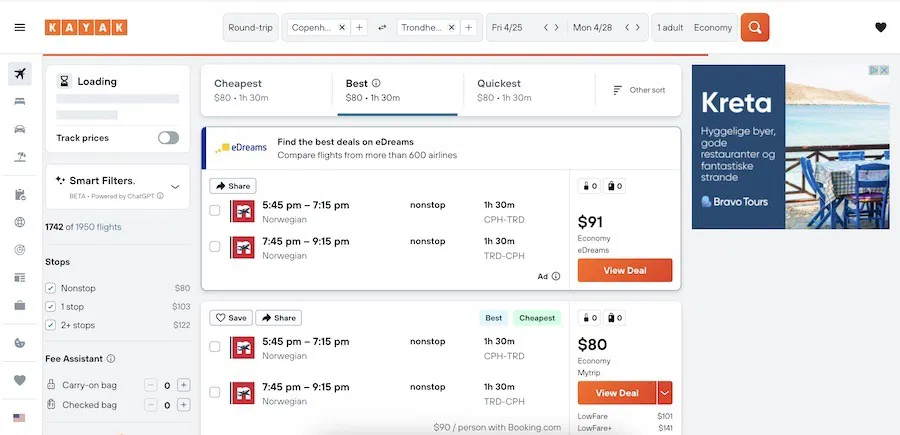Open Cars from sidebar car icon
Viewport: 900px width, 435px height.
pos(20,129)
